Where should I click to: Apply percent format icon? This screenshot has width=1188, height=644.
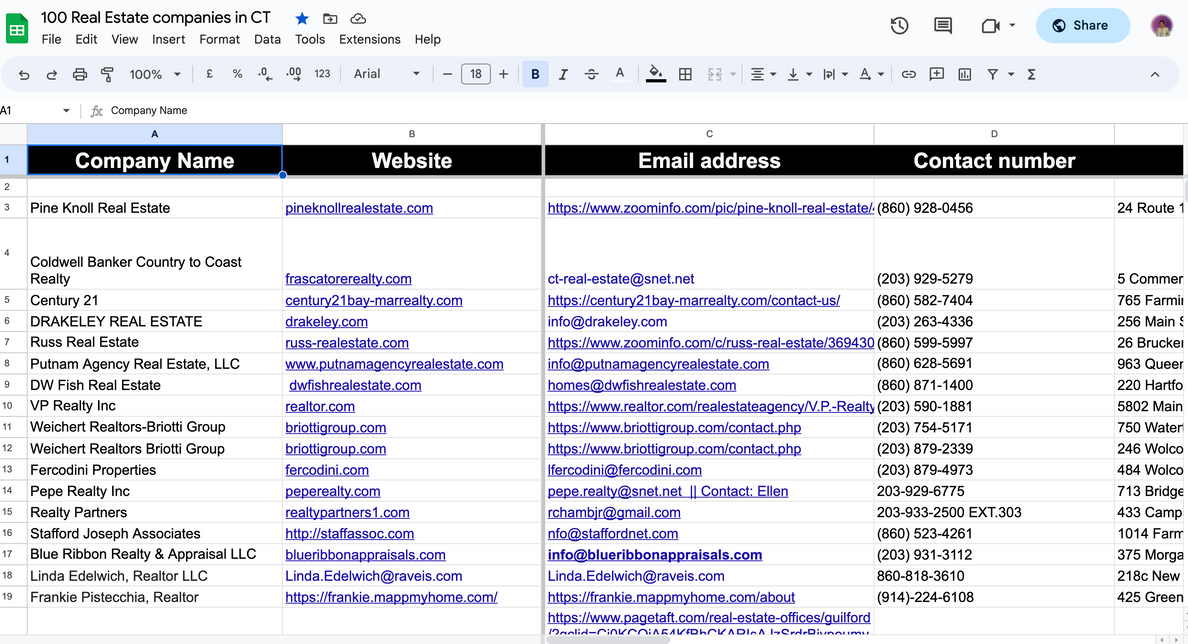coord(237,74)
